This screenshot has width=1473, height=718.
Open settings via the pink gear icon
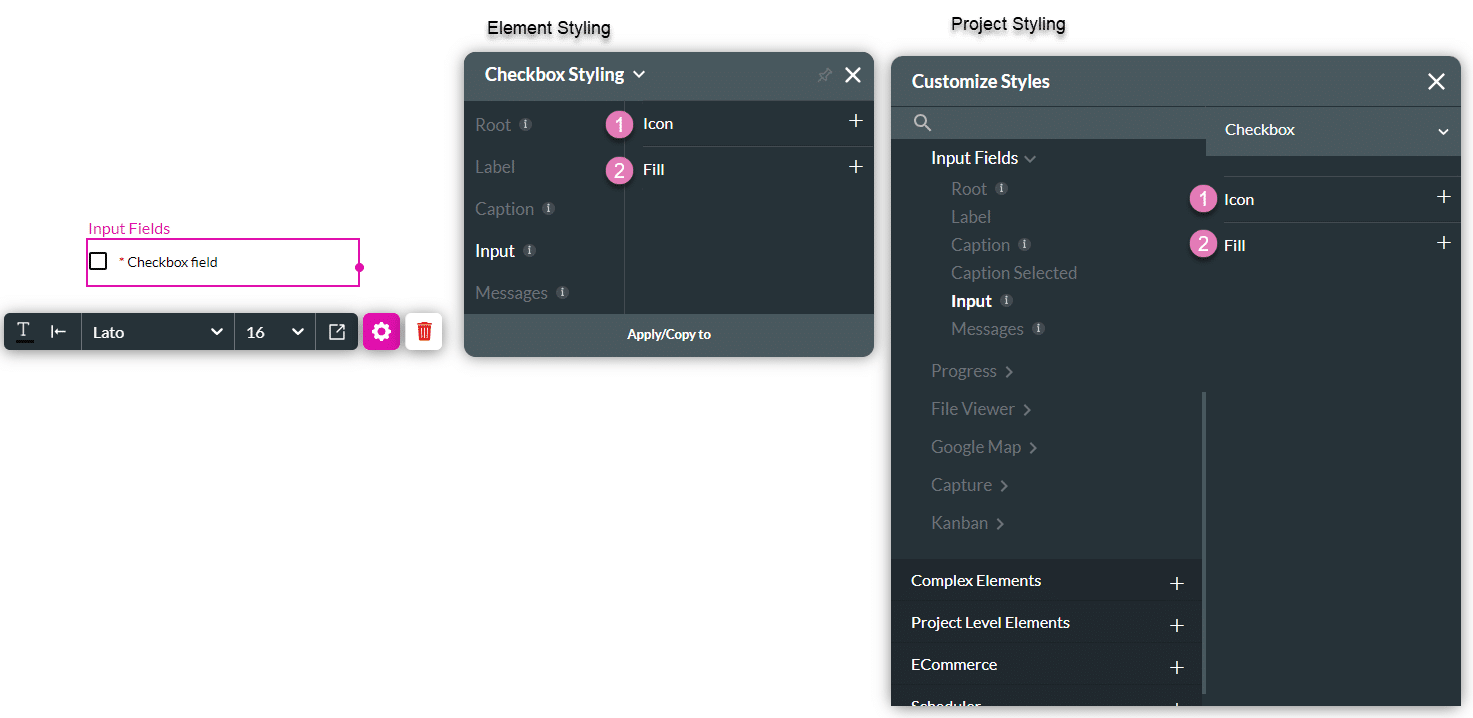[381, 331]
